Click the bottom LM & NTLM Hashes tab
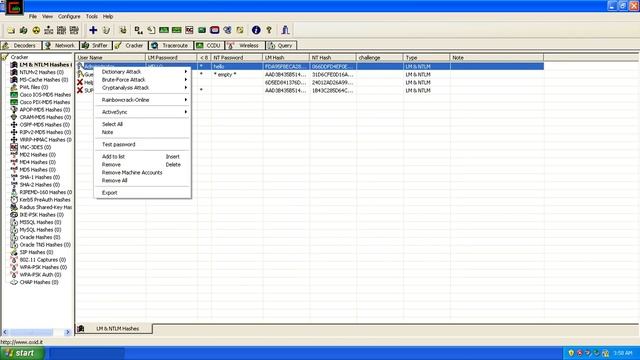640x360 pixels. (114, 329)
